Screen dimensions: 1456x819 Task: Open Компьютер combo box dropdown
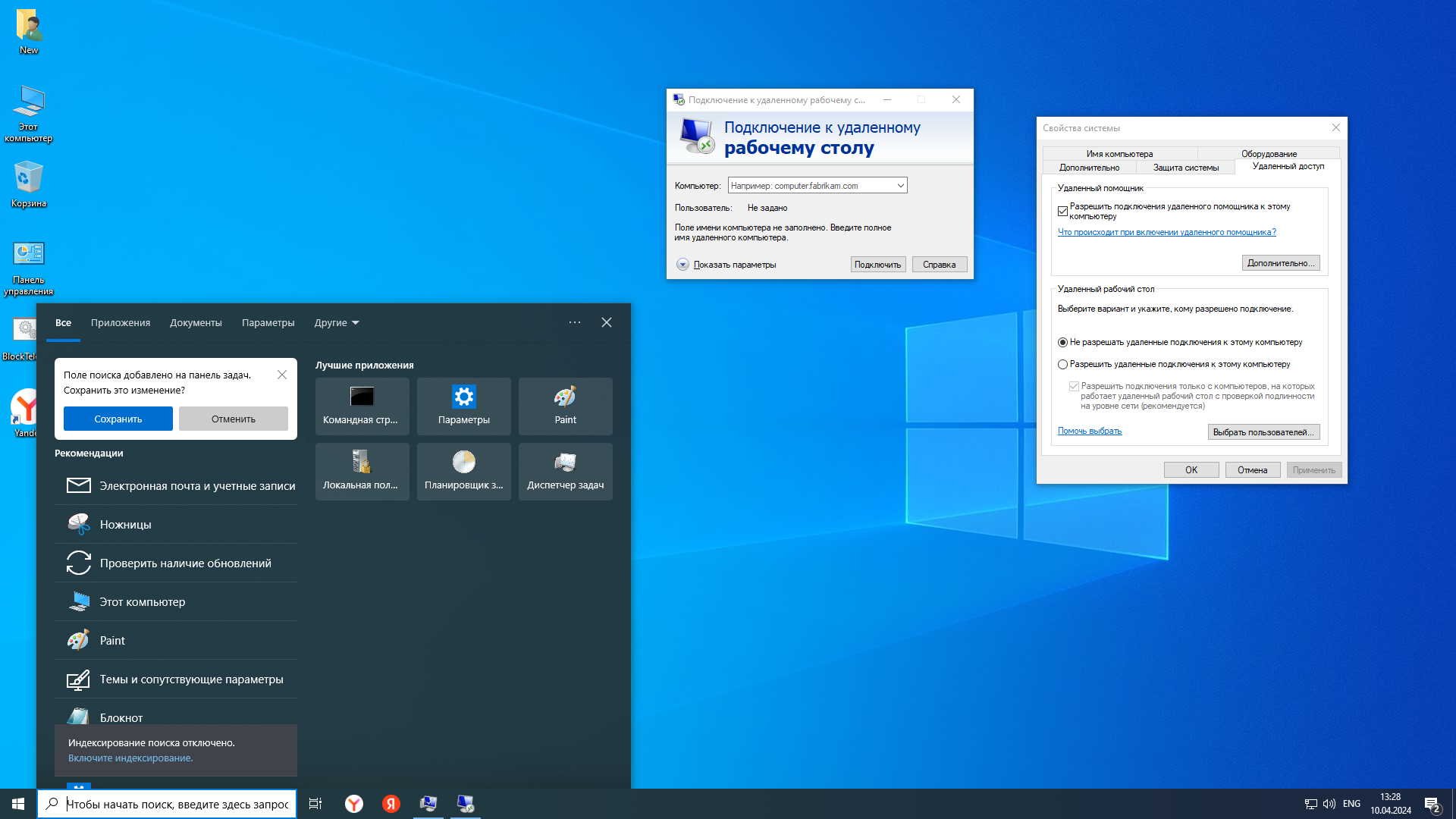click(900, 185)
